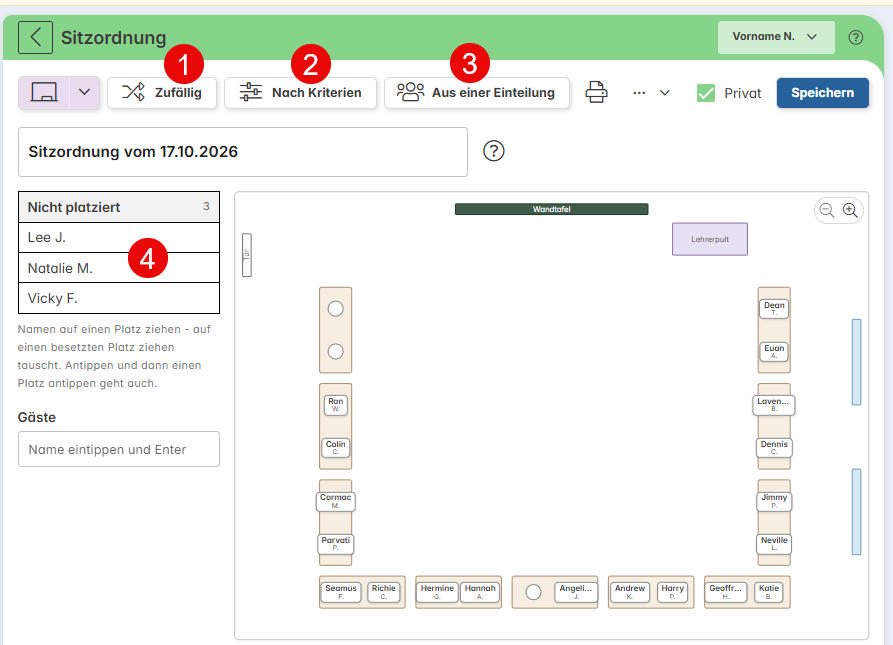
Task: Choose Aus einer Einteilung
Action: [477, 92]
